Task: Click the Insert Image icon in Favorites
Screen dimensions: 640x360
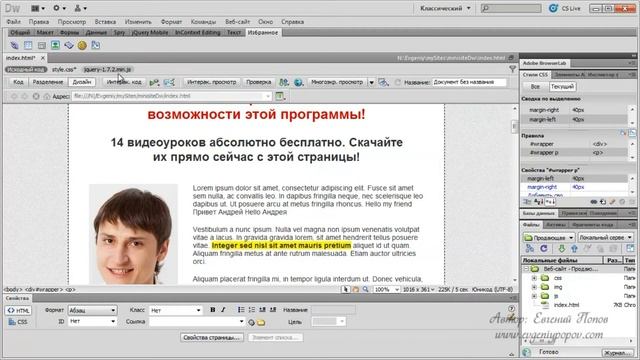Action: click(x=55, y=45)
